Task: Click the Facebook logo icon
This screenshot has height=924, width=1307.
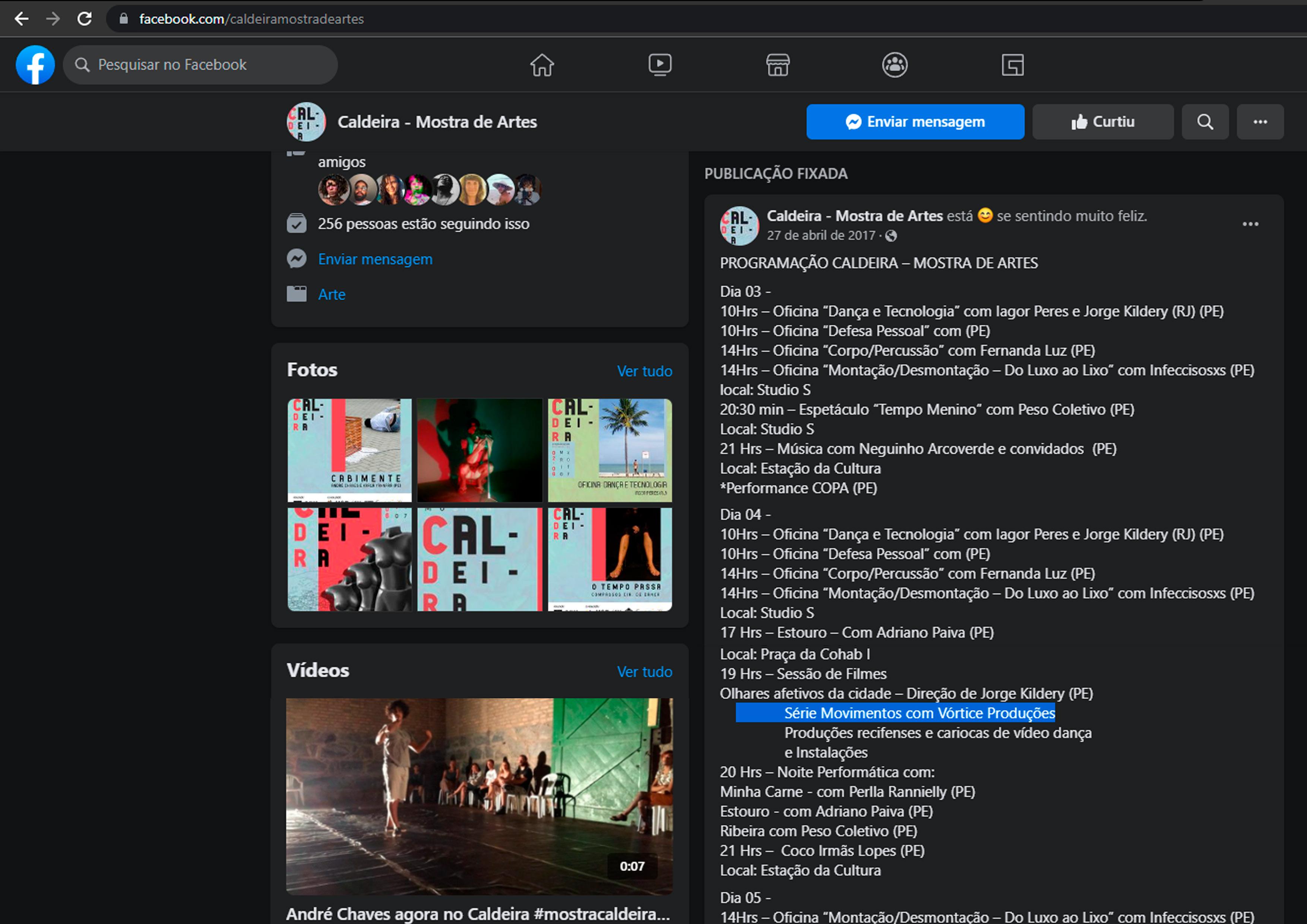Action: [35, 65]
